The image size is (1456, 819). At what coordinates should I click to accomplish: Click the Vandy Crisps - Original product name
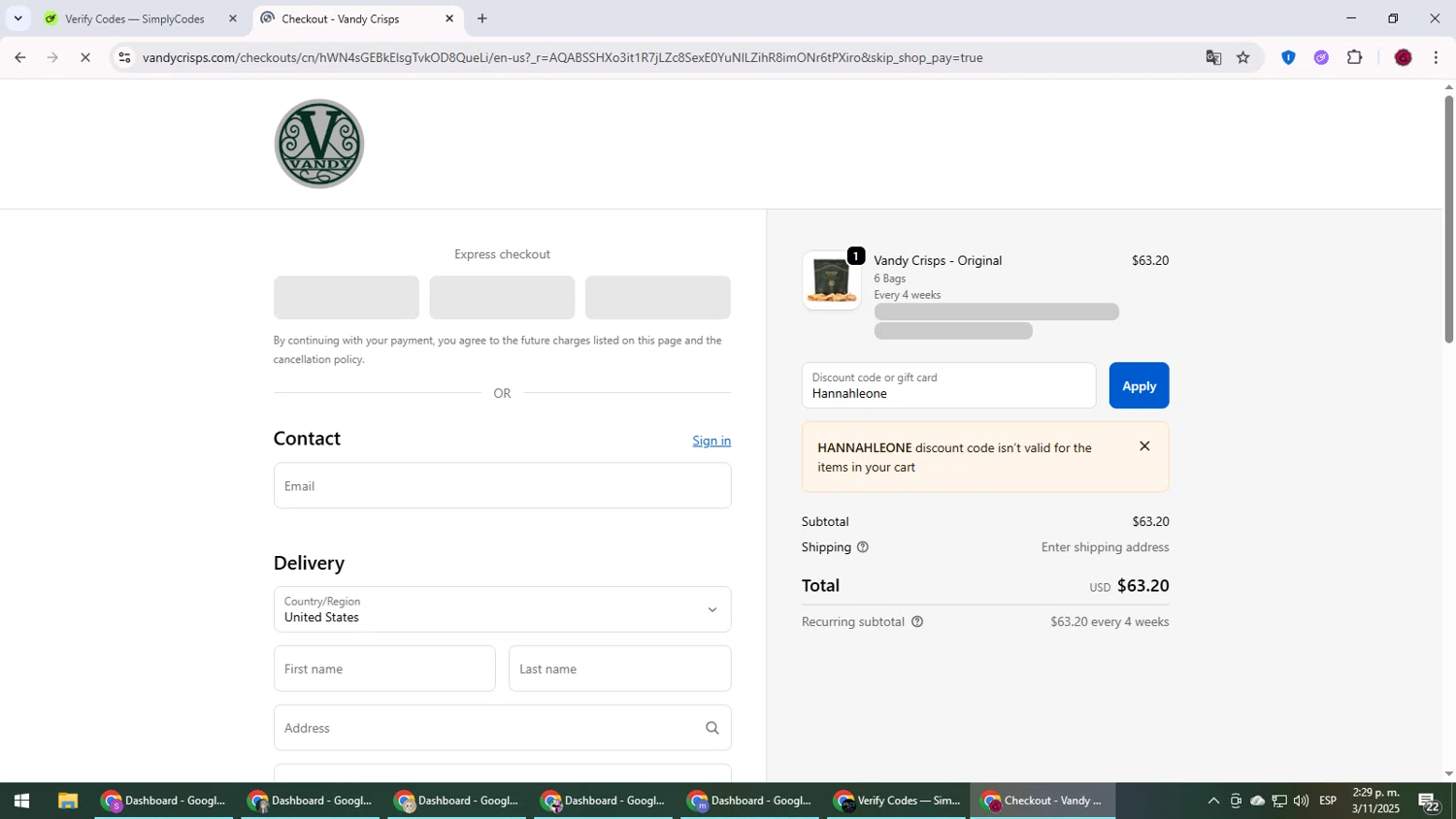pyautogui.click(x=938, y=260)
